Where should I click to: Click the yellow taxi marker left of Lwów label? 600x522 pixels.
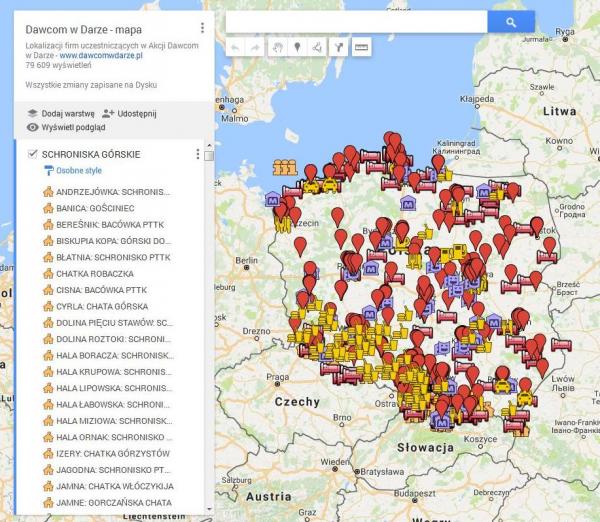(x=525, y=399)
